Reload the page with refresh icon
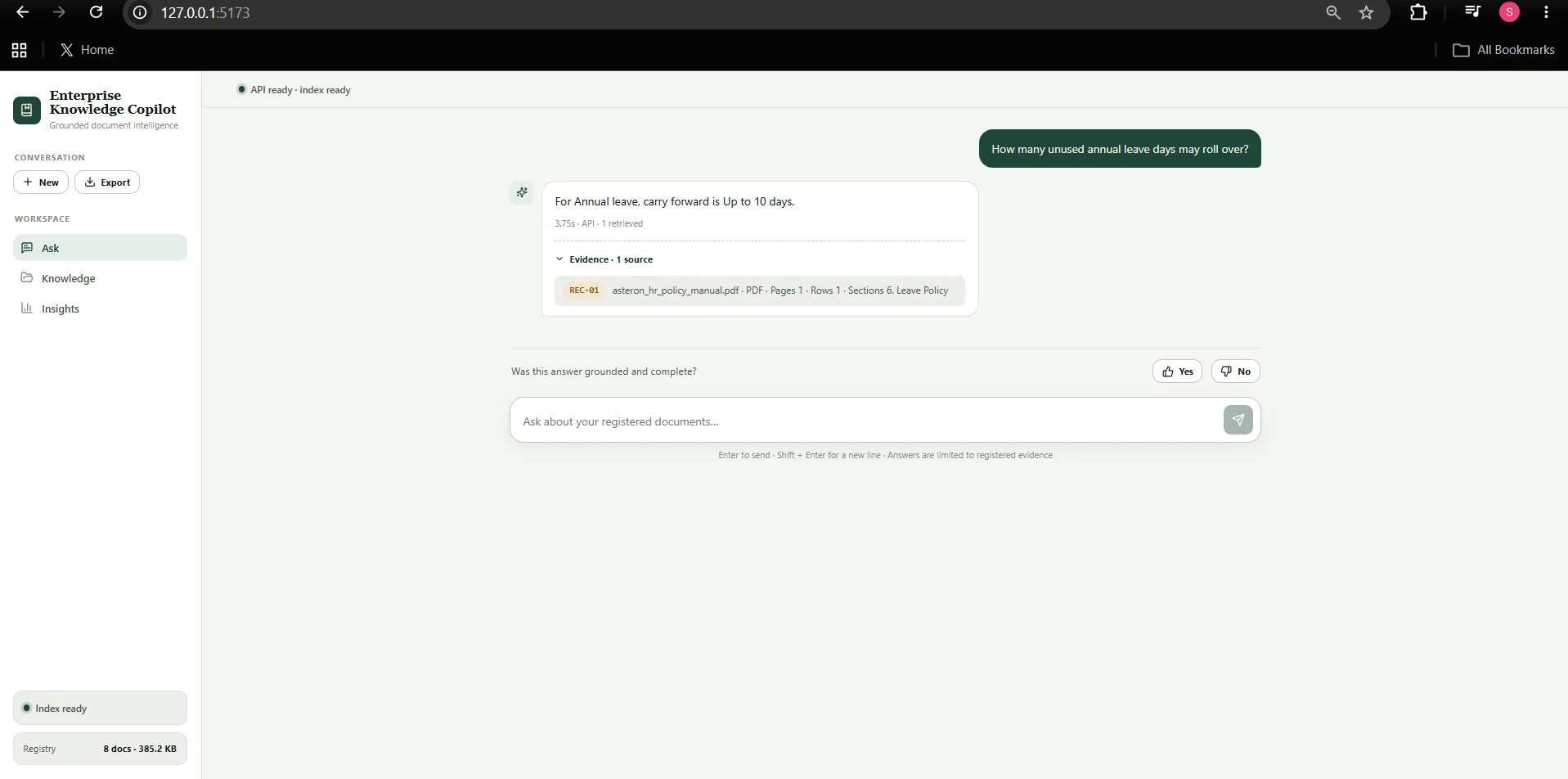This screenshot has width=1568, height=779. (x=96, y=12)
